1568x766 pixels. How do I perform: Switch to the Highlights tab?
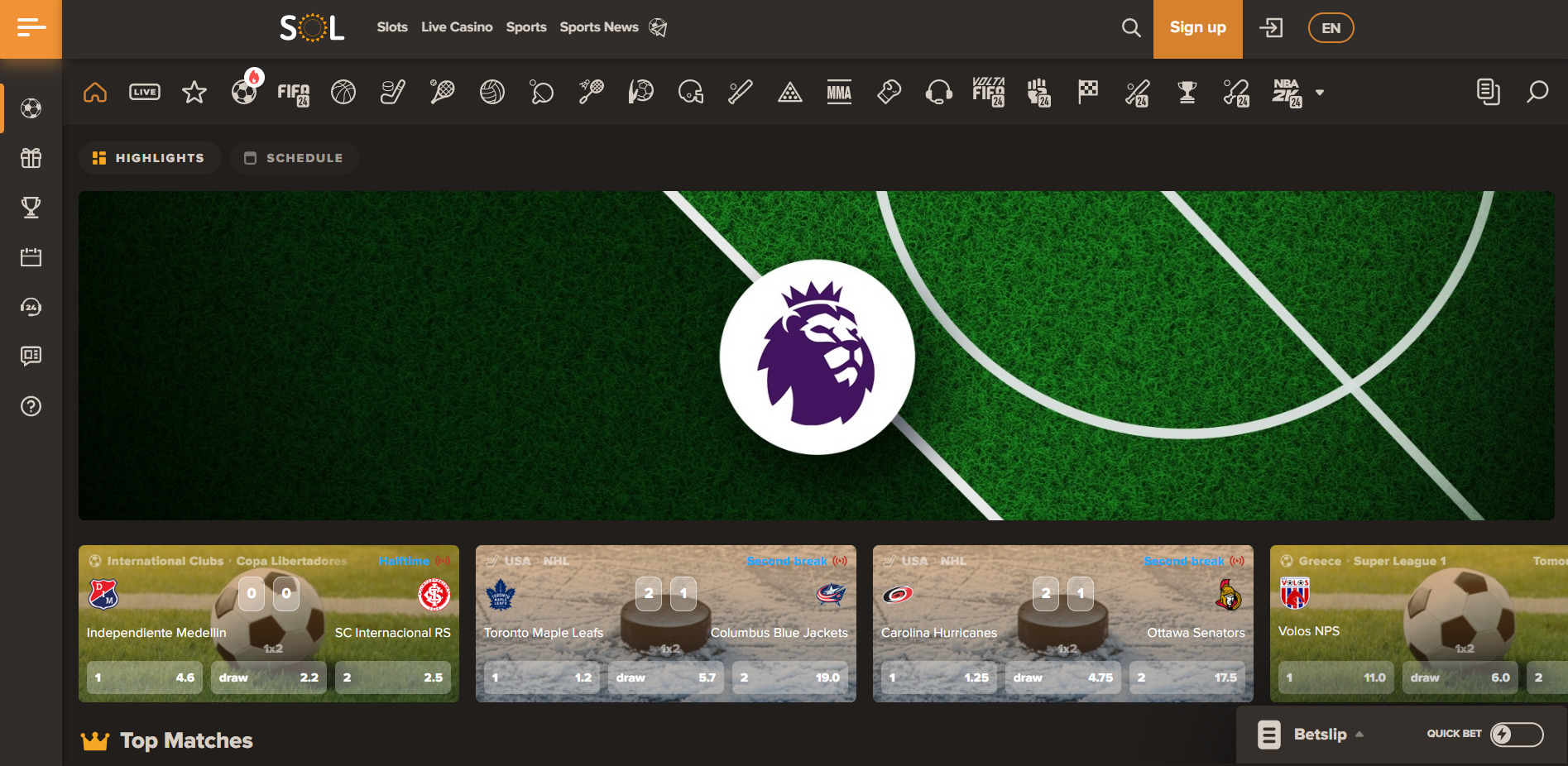click(x=150, y=158)
